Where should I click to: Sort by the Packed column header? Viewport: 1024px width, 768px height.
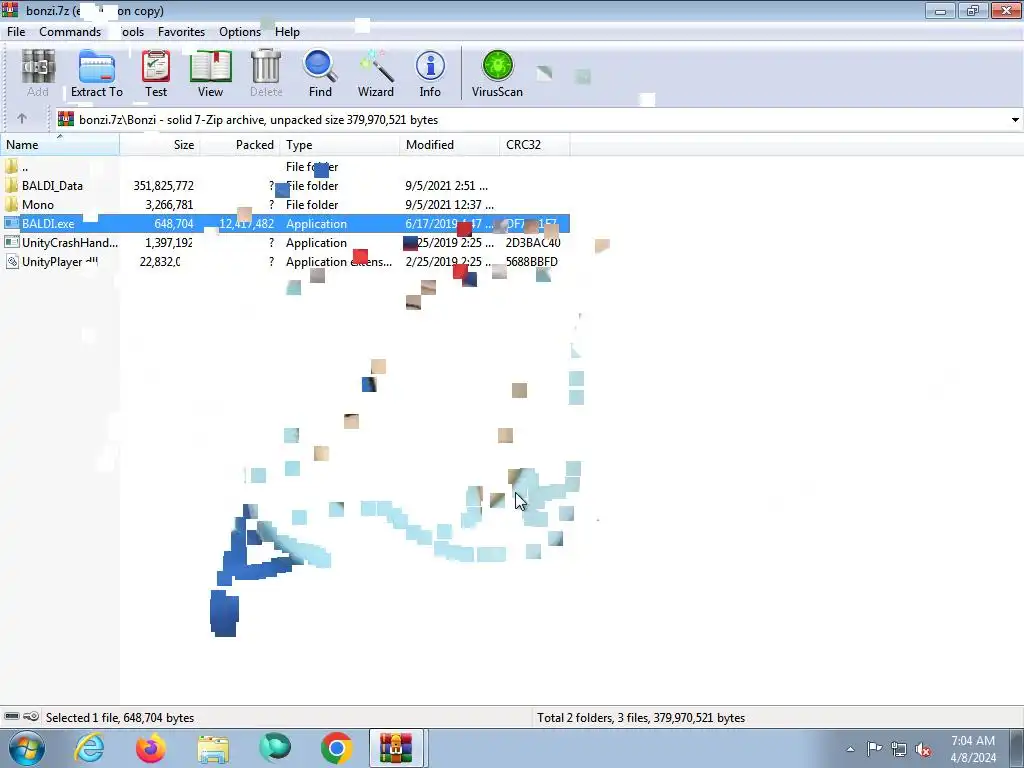240,144
